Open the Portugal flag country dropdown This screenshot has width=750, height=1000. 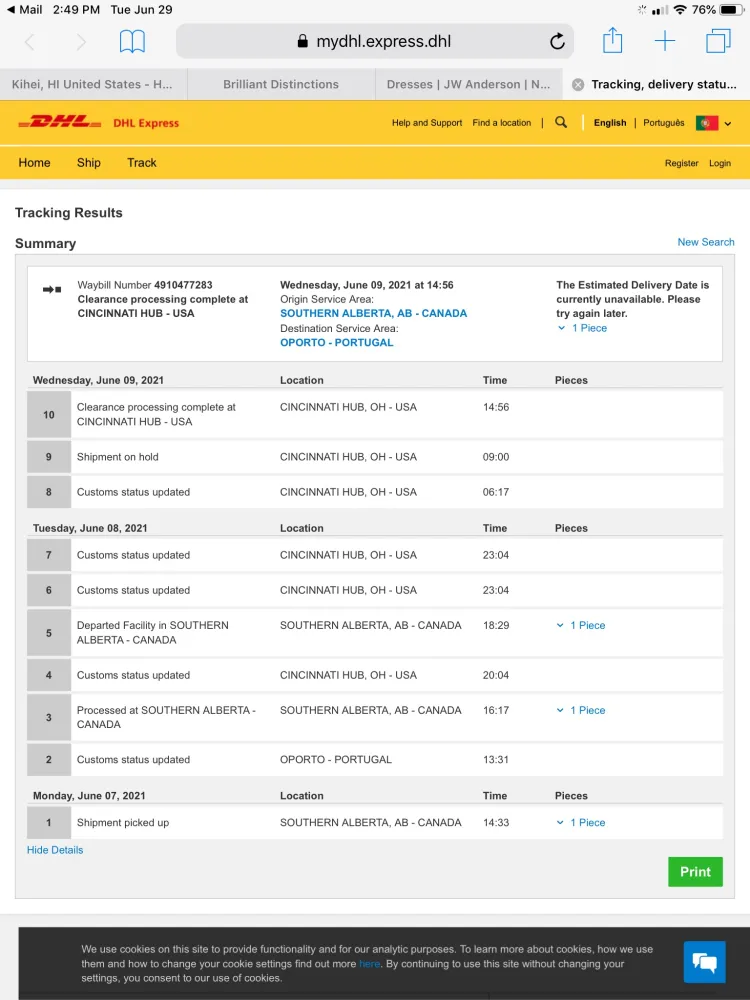click(x=714, y=123)
